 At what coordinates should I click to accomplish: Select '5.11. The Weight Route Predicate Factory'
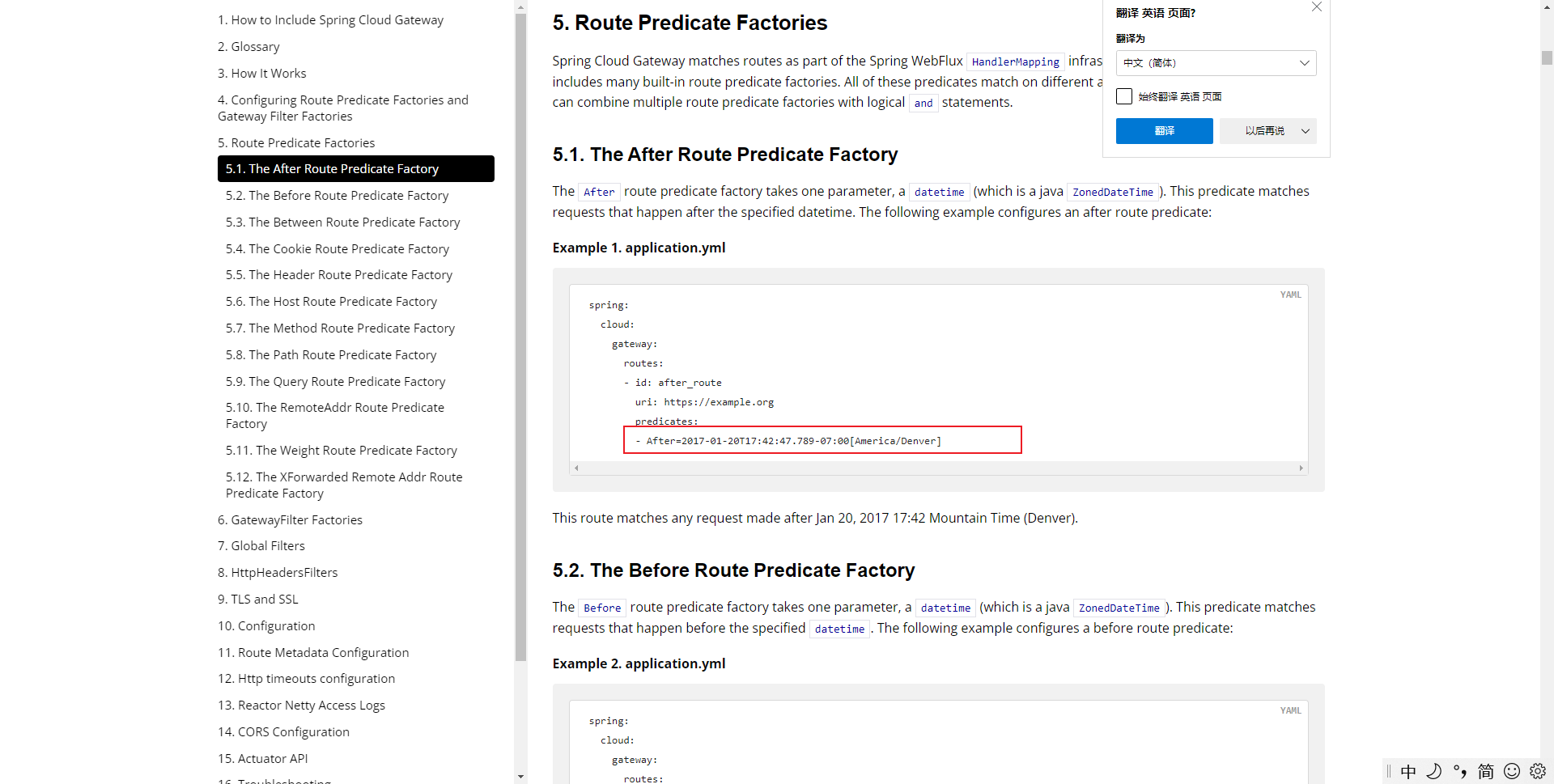342,451
